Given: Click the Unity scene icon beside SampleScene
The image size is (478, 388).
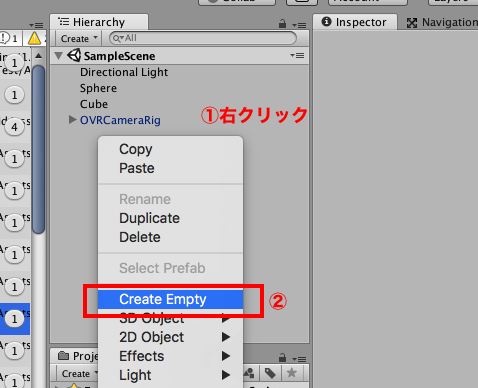Looking at the screenshot, I should [x=74, y=55].
